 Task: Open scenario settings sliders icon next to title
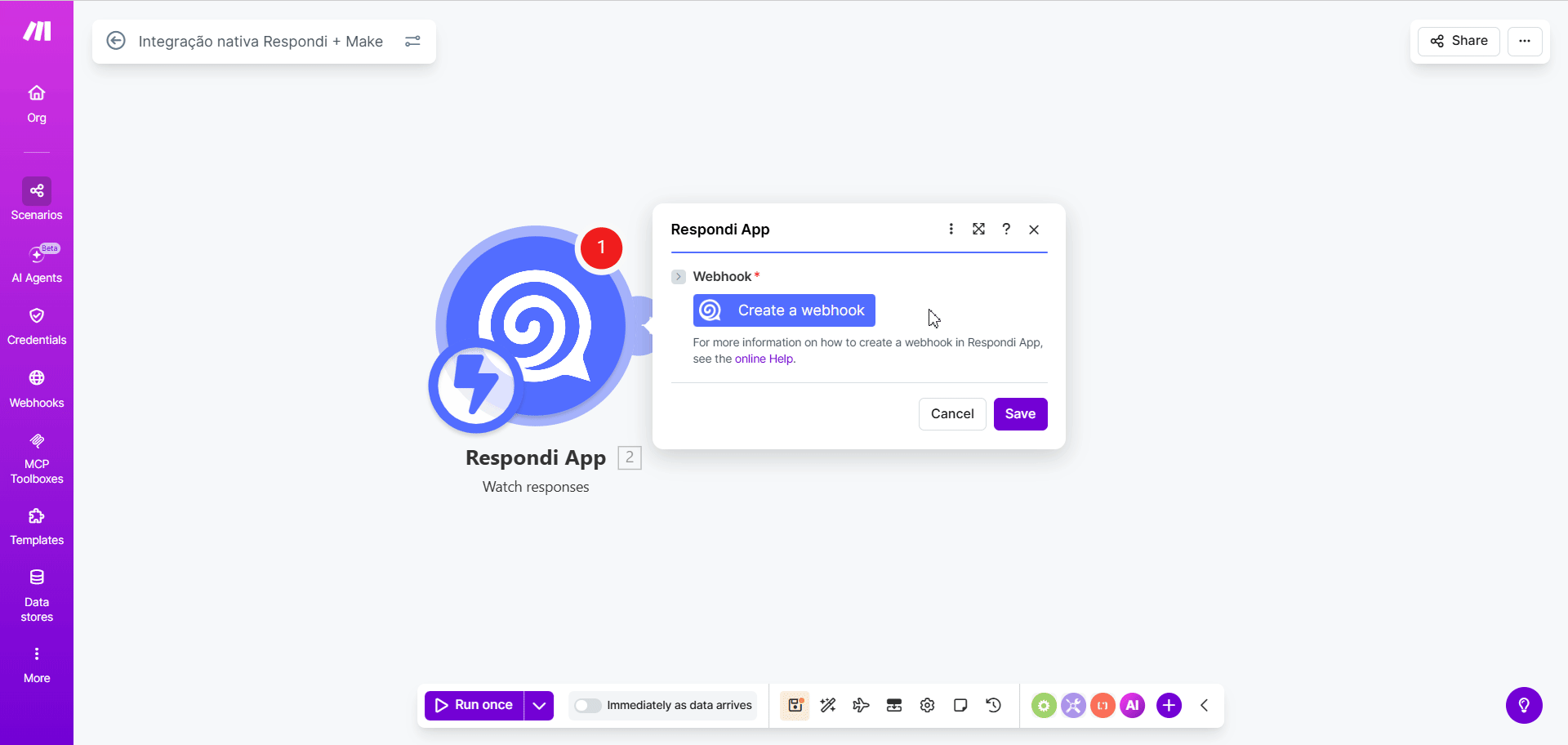point(412,41)
